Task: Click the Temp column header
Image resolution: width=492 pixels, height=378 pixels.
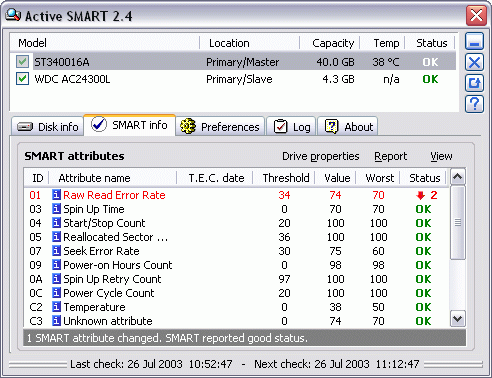Action: [x=382, y=43]
